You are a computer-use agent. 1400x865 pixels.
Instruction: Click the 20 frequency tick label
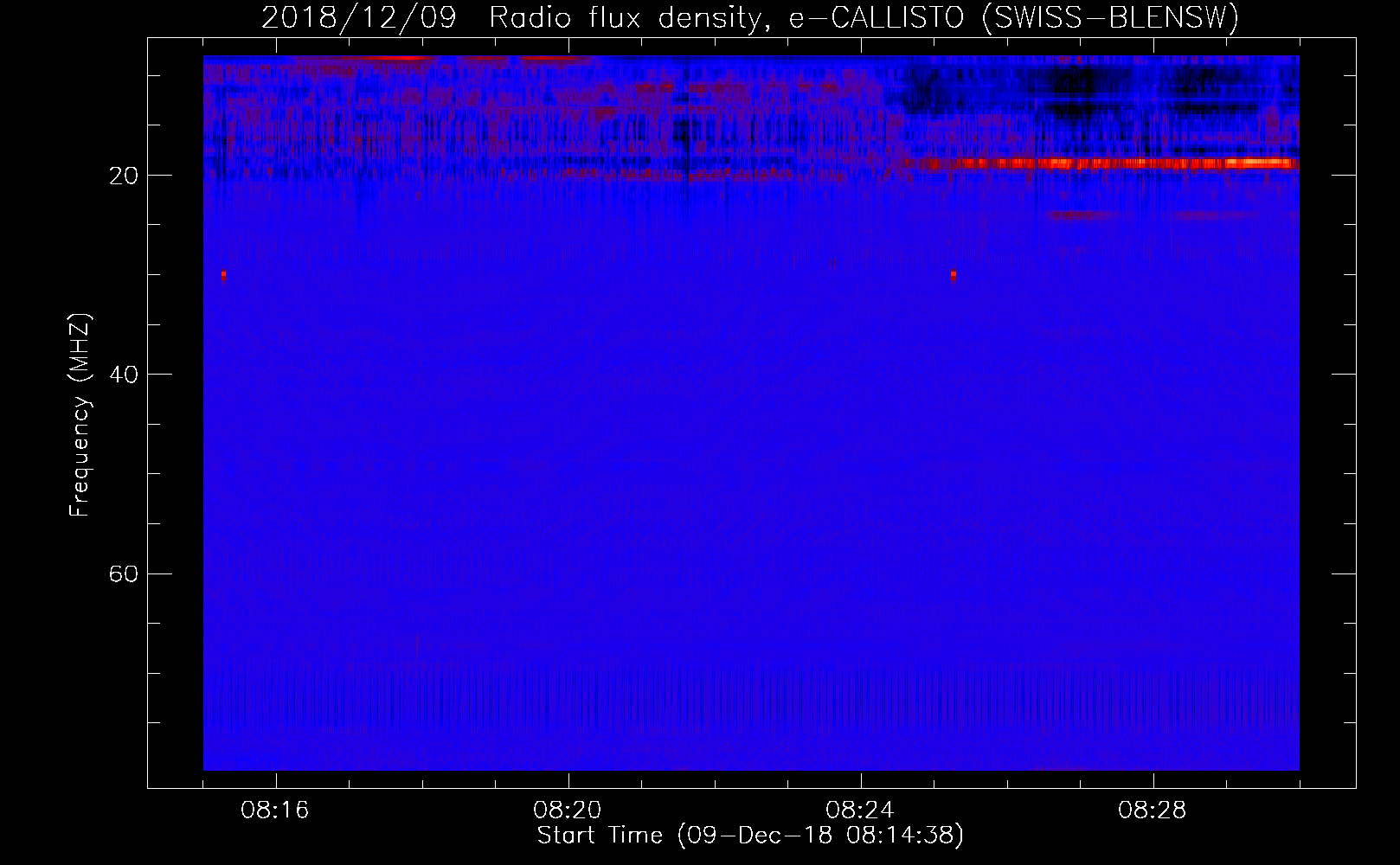[x=125, y=176]
